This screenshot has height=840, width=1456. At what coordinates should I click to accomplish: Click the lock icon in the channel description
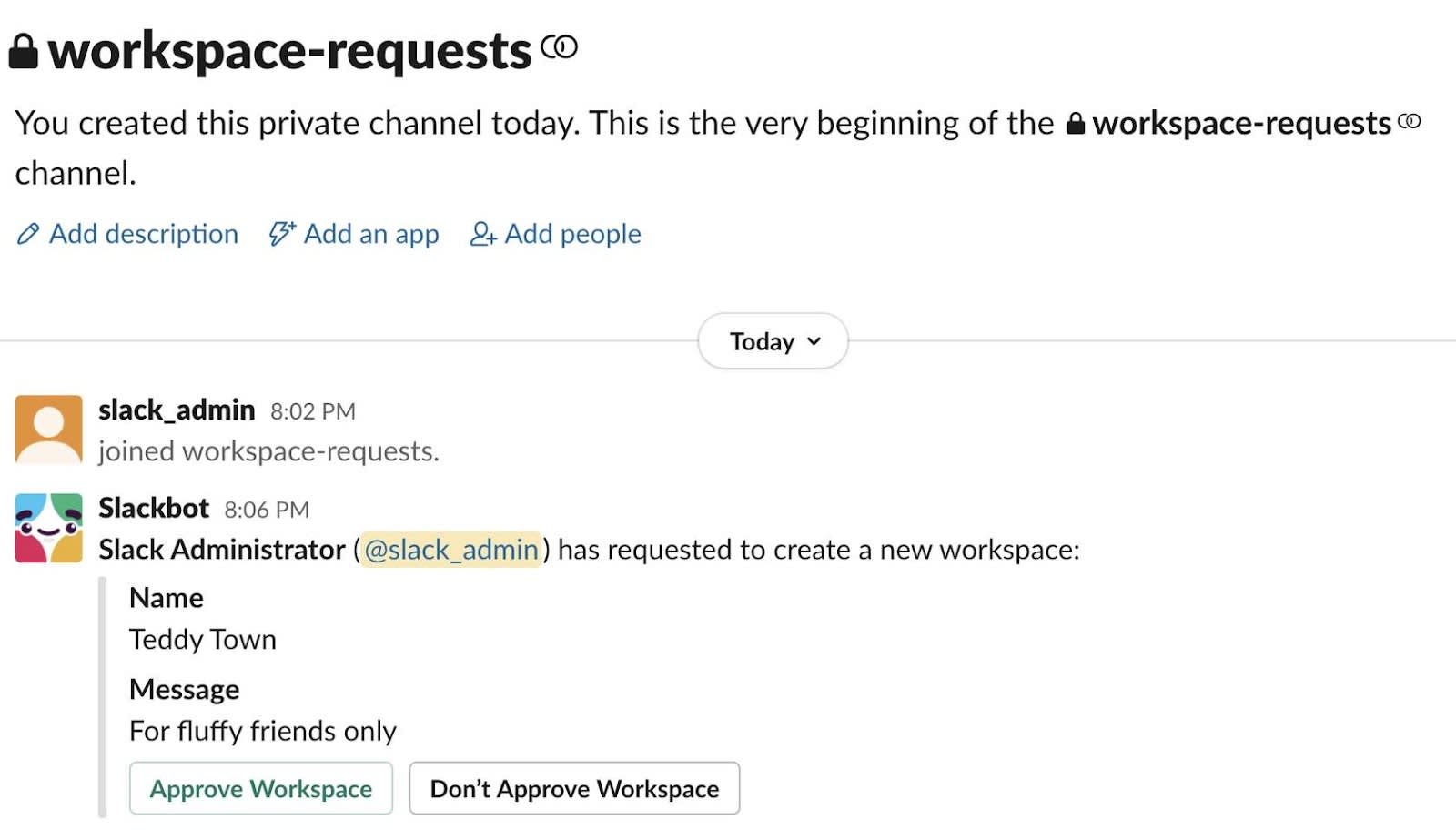pyautogui.click(x=1074, y=123)
